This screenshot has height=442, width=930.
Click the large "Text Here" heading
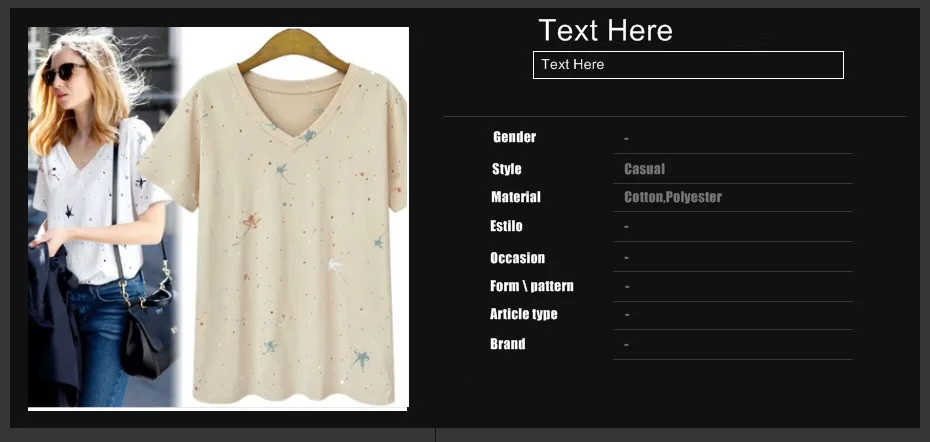point(605,30)
